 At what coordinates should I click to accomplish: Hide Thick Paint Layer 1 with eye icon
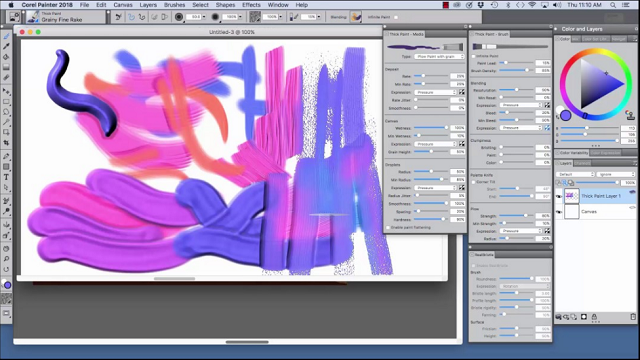559,196
